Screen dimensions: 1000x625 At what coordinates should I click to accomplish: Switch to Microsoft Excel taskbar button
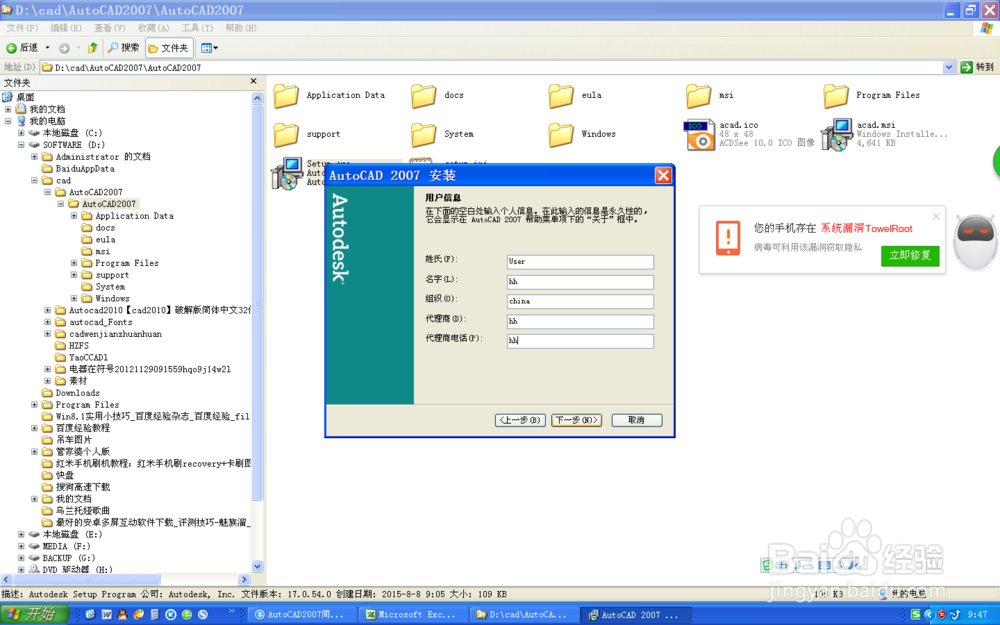pyautogui.click(x=412, y=615)
